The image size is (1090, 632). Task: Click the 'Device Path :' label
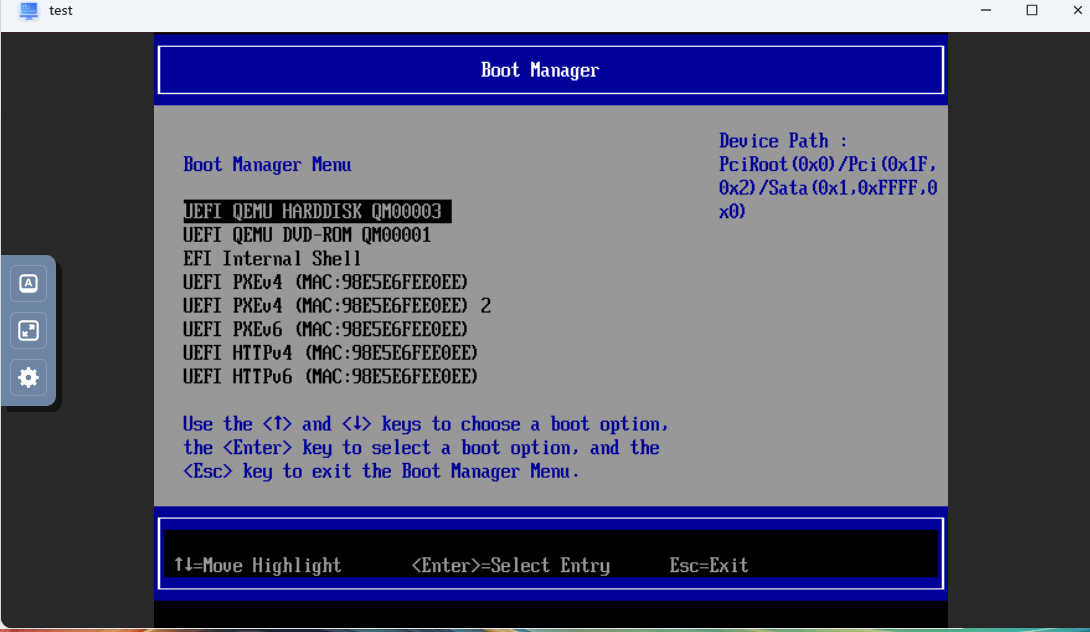[783, 141]
